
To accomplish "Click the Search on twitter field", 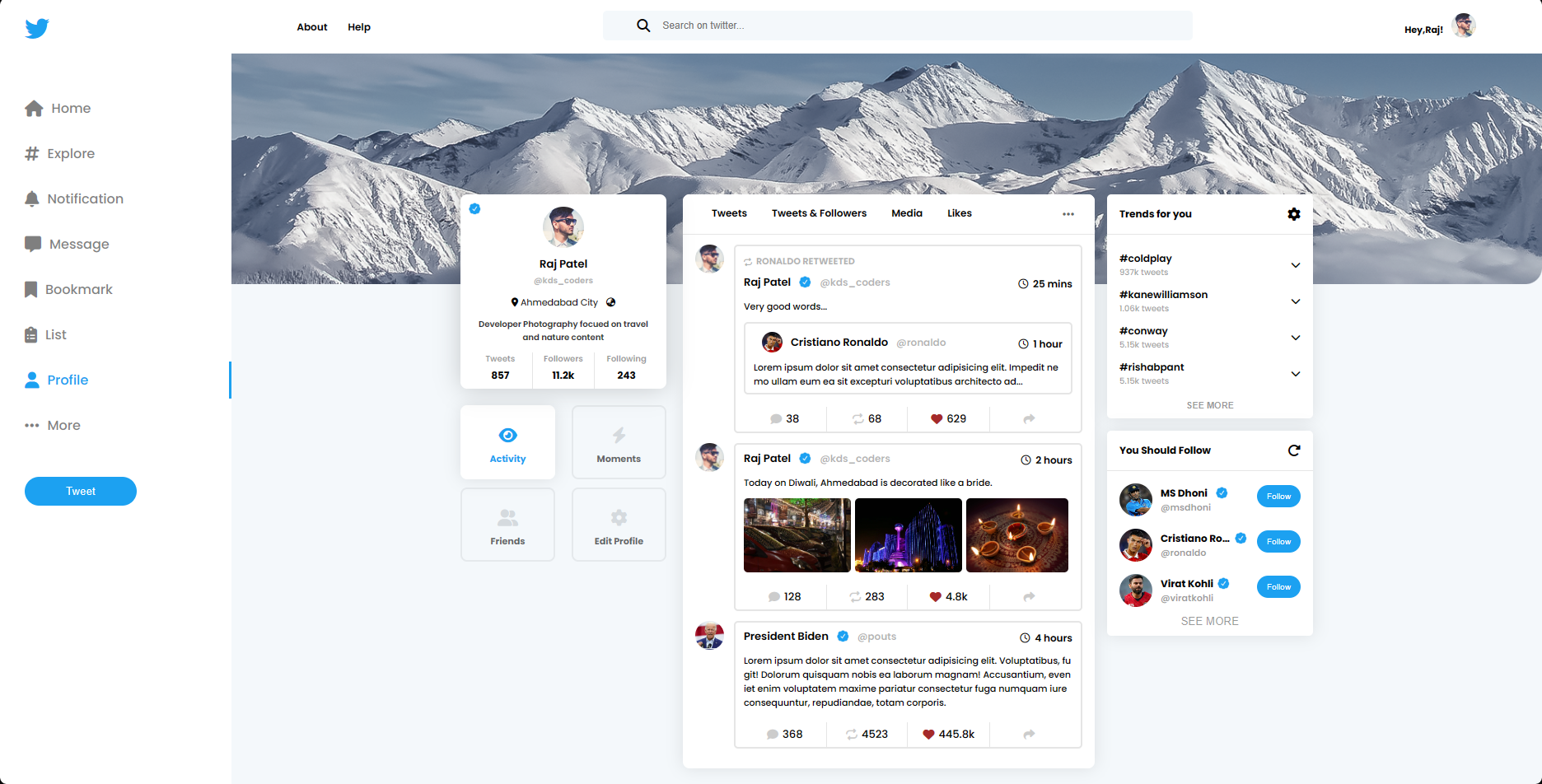I will coord(906,26).
